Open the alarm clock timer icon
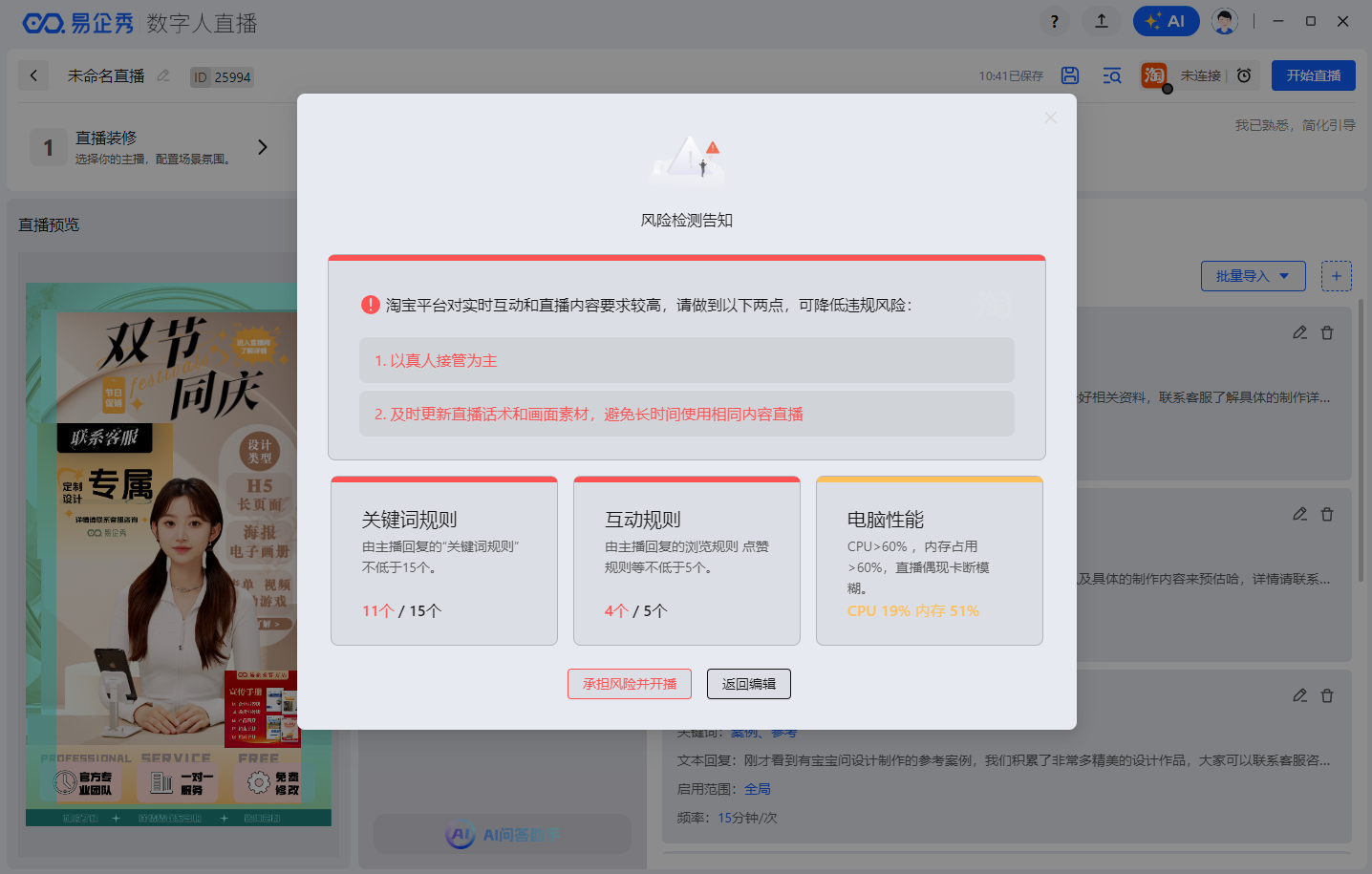Image resolution: width=1372 pixels, height=874 pixels. pos(1244,75)
